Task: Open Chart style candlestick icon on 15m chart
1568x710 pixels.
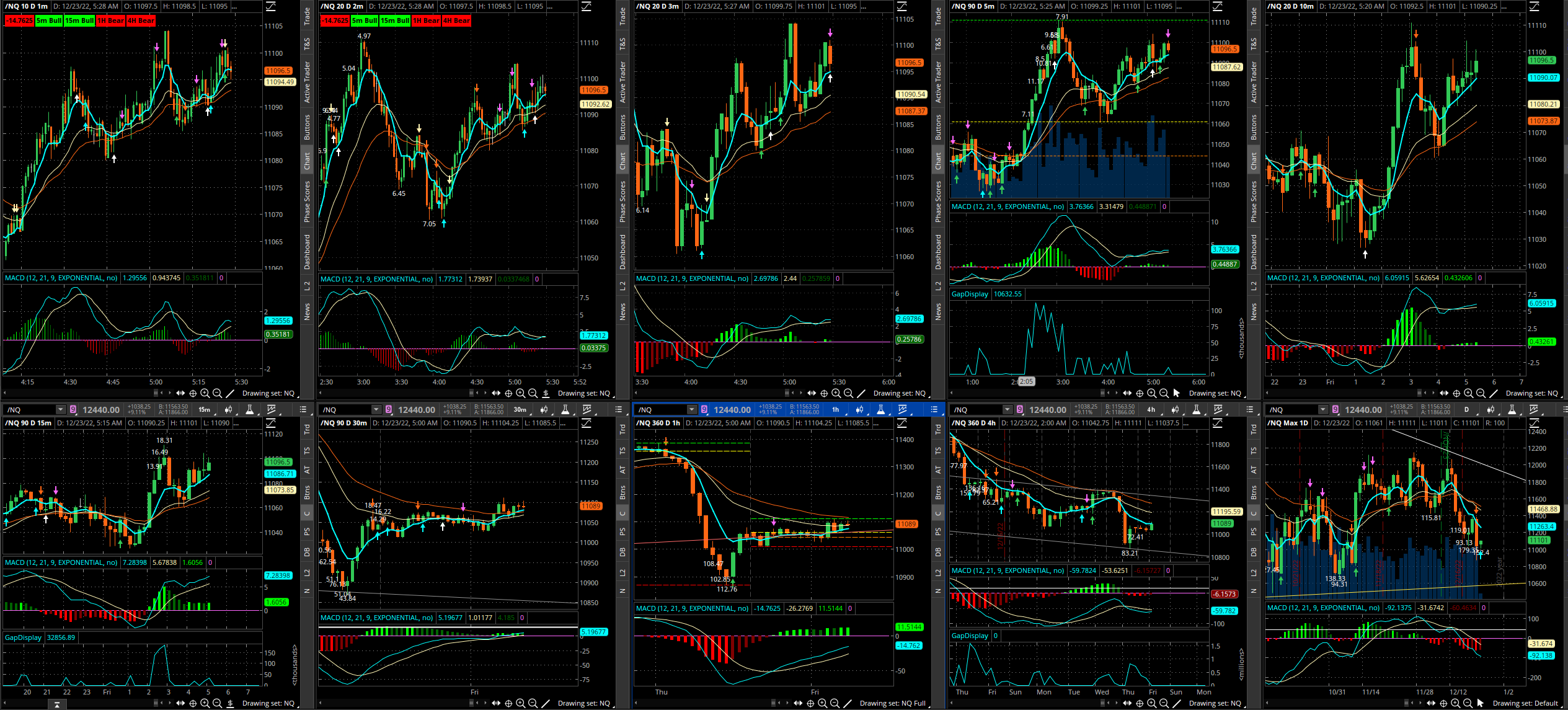Action: point(229,409)
